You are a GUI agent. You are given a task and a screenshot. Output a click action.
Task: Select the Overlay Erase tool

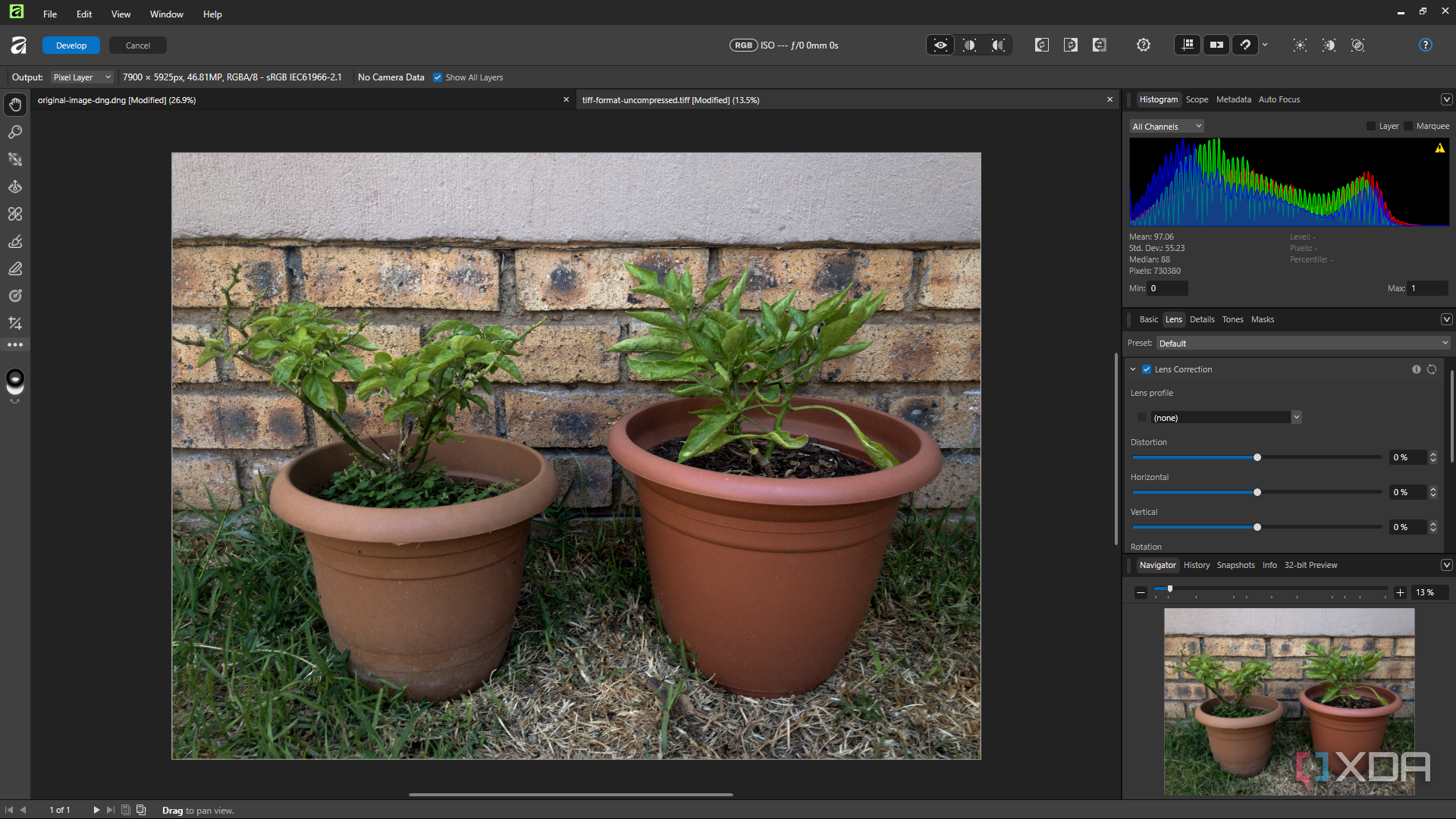point(15,268)
